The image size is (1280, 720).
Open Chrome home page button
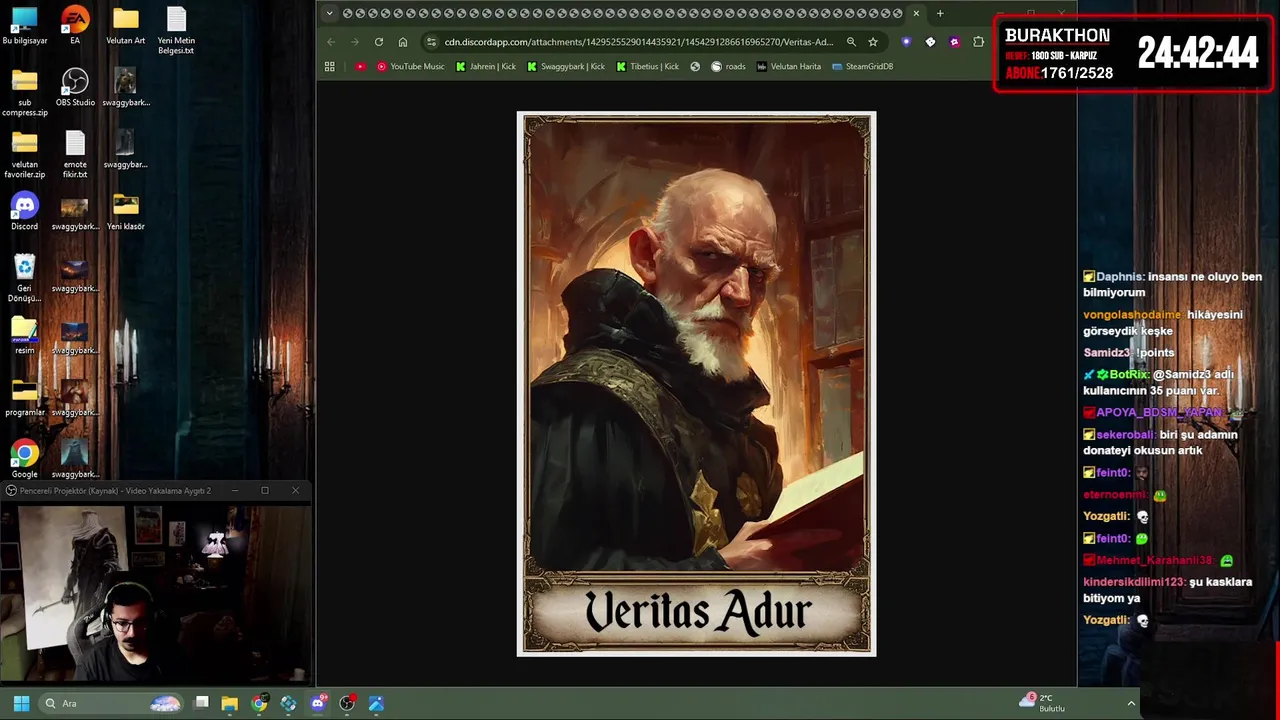(x=403, y=42)
